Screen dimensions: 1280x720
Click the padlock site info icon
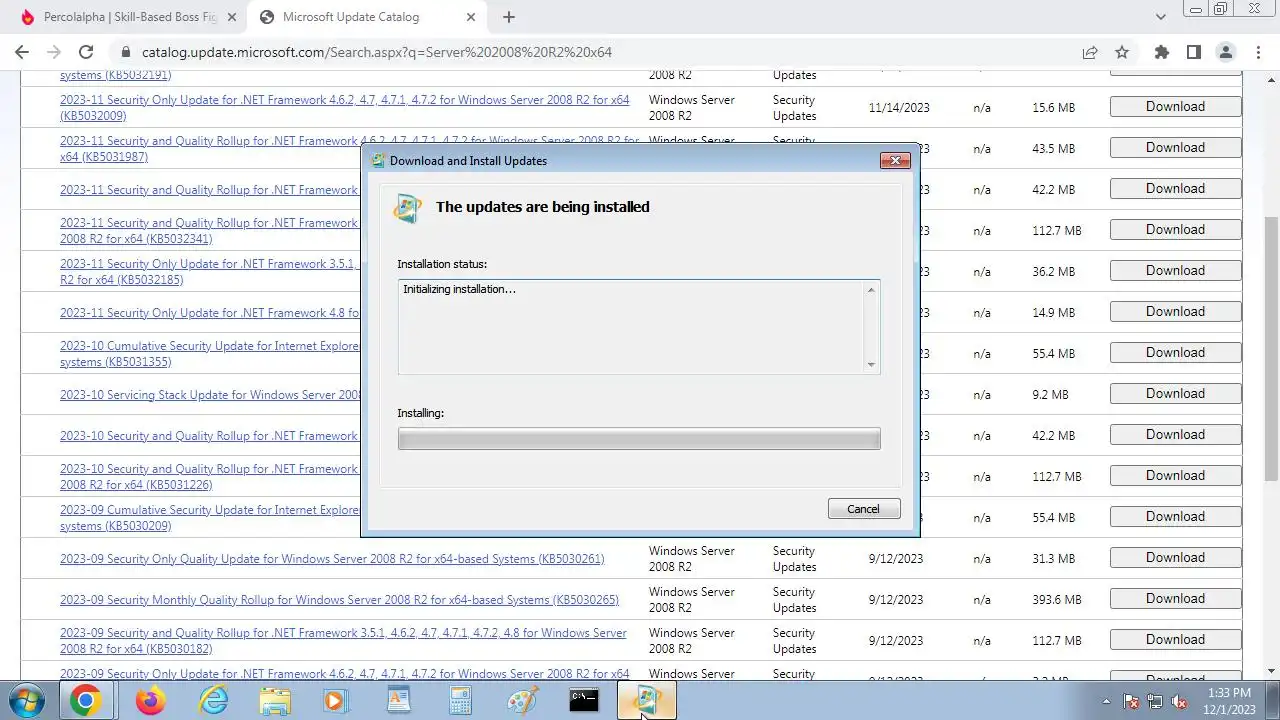tap(125, 52)
